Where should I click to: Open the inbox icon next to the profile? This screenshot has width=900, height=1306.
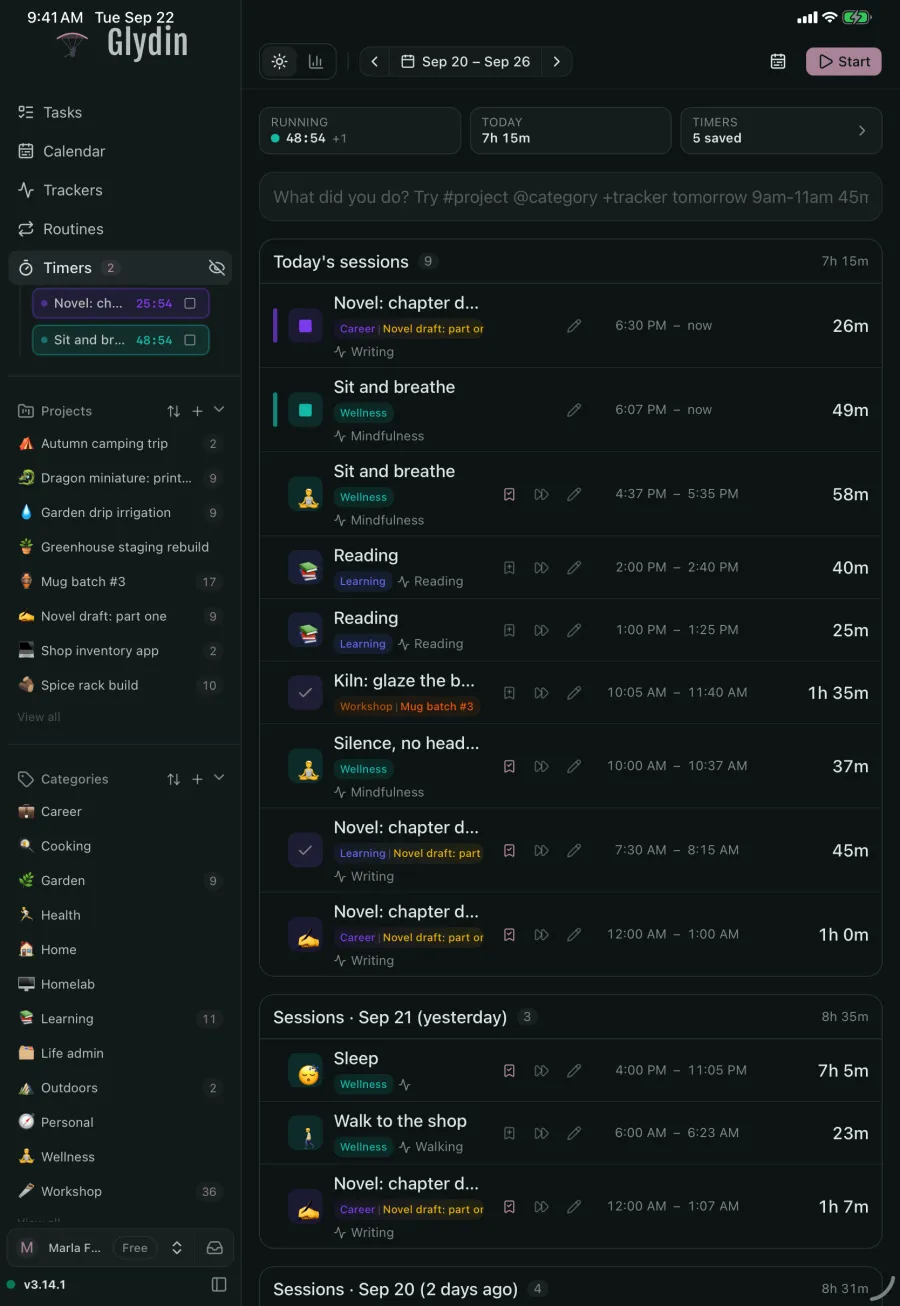pyautogui.click(x=214, y=1248)
